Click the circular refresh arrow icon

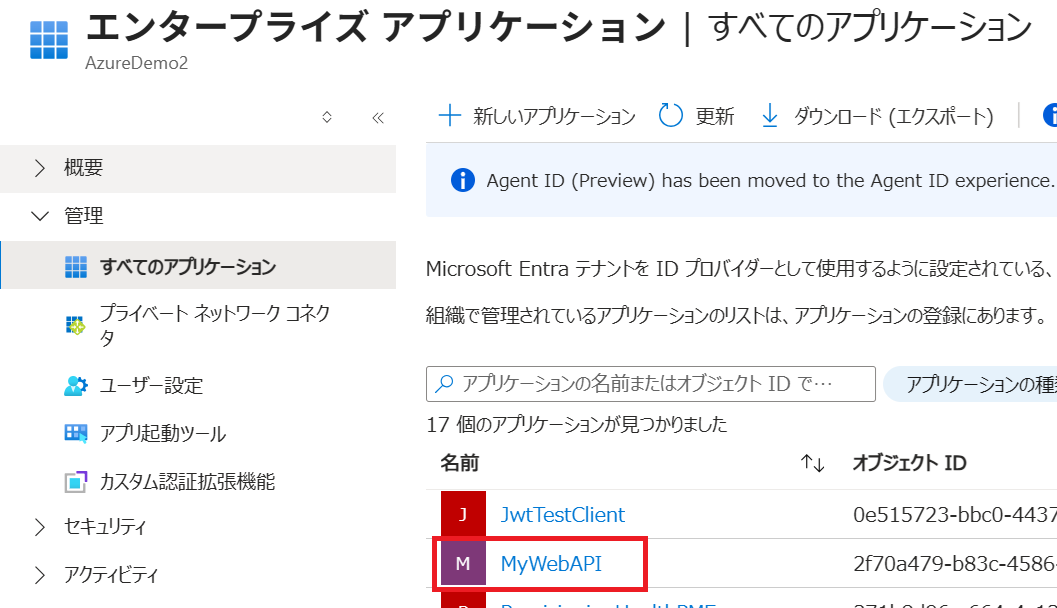coord(670,115)
